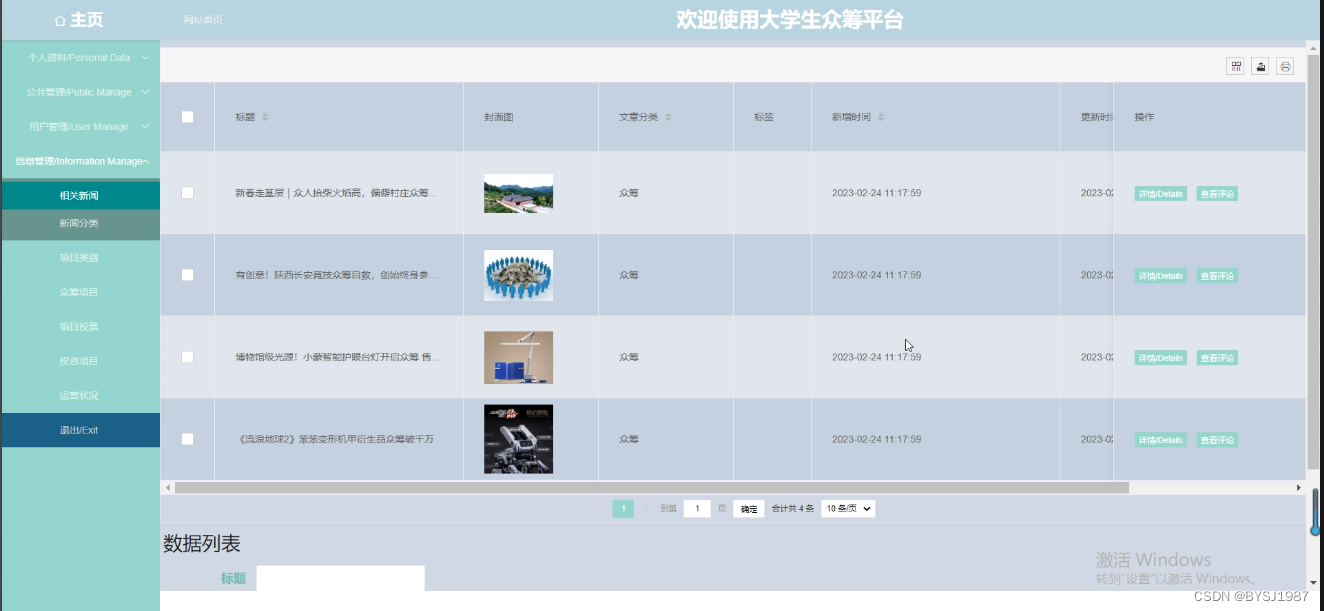Sort by 文章分类 column arrows
The height and width of the screenshot is (611, 1324).
pyautogui.click(x=668, y=117)
